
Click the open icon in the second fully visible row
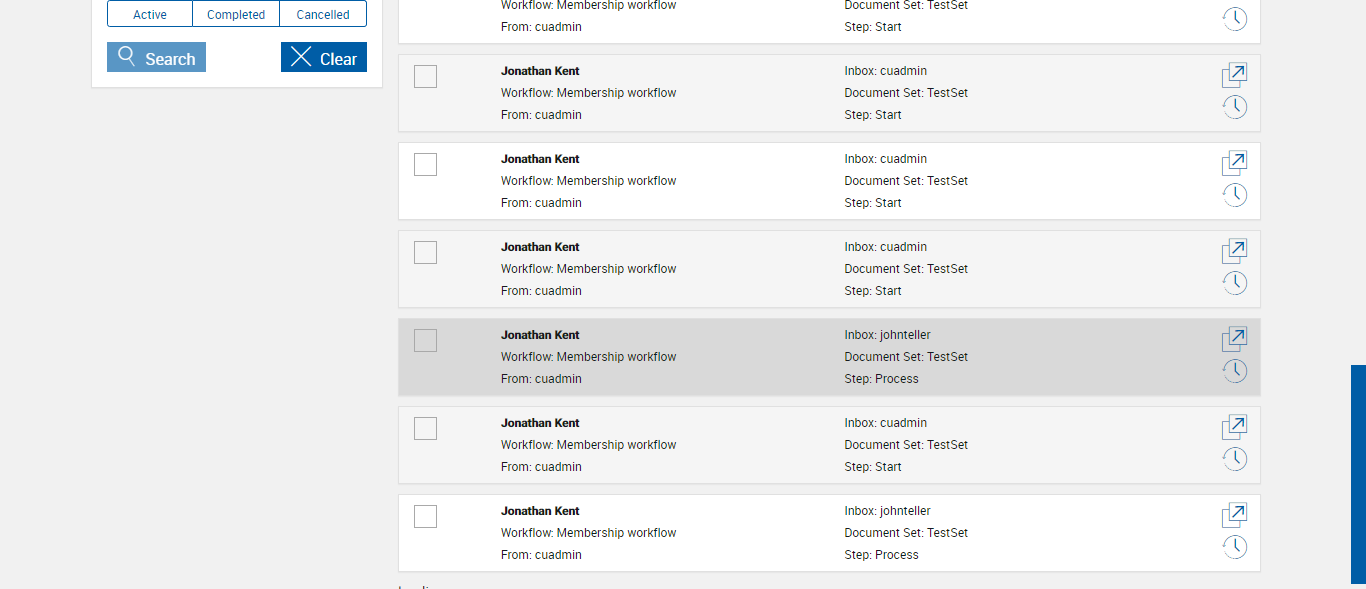[1235, 163]
